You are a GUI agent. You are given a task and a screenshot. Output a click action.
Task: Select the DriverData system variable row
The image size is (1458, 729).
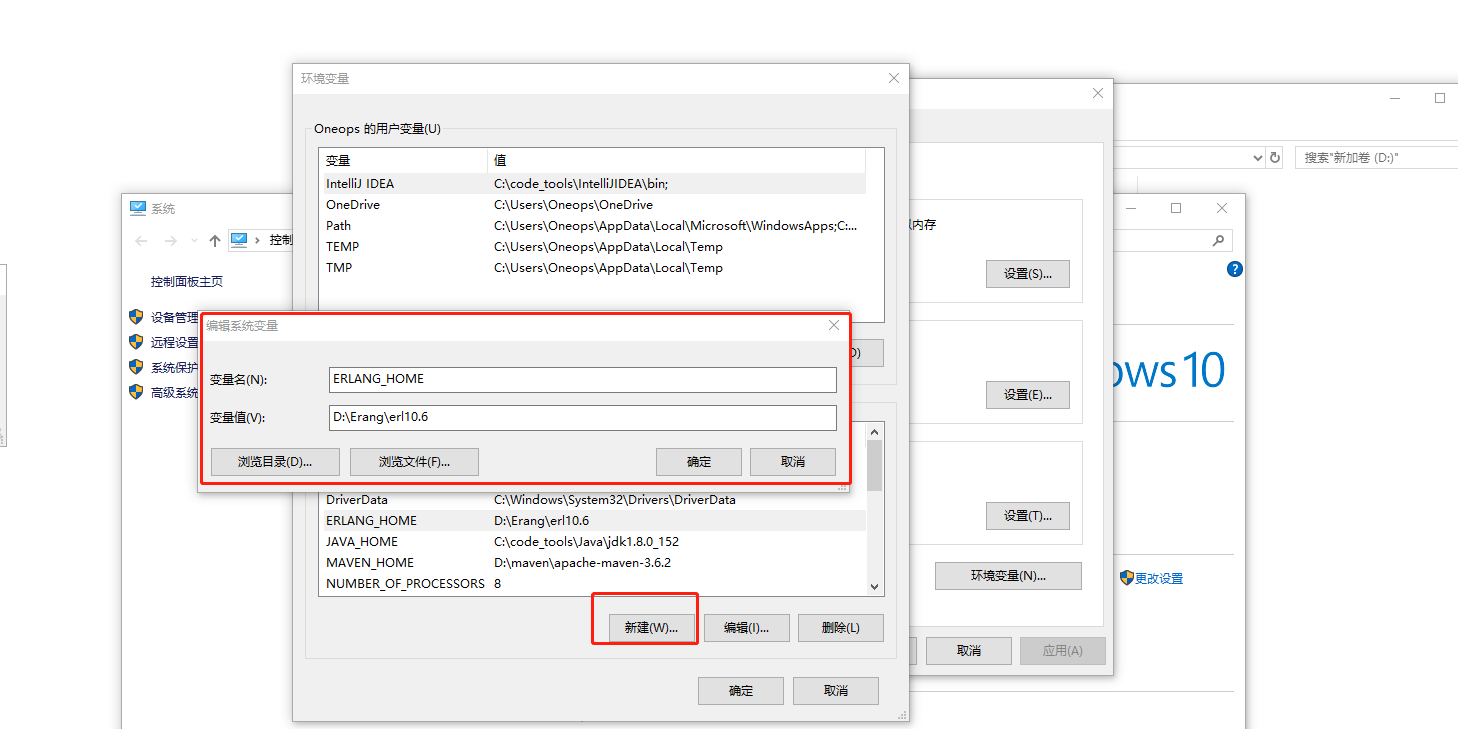592,500
